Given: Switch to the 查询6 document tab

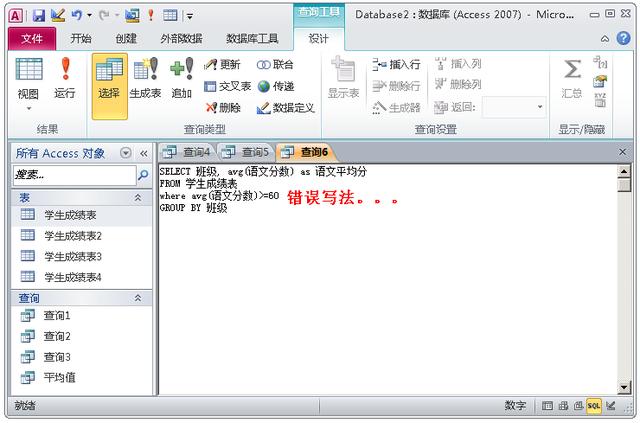Looking at the screenshot, I should [x=306, y=152].
